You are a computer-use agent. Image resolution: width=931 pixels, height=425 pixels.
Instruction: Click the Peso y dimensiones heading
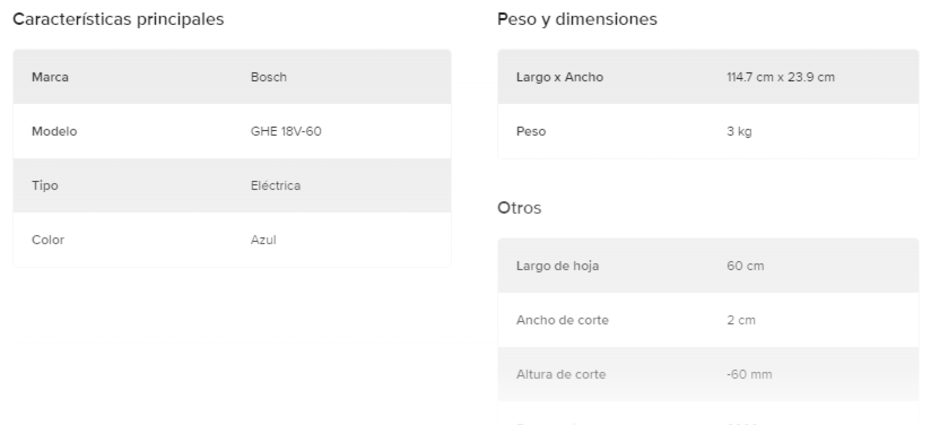click(577, 20)
